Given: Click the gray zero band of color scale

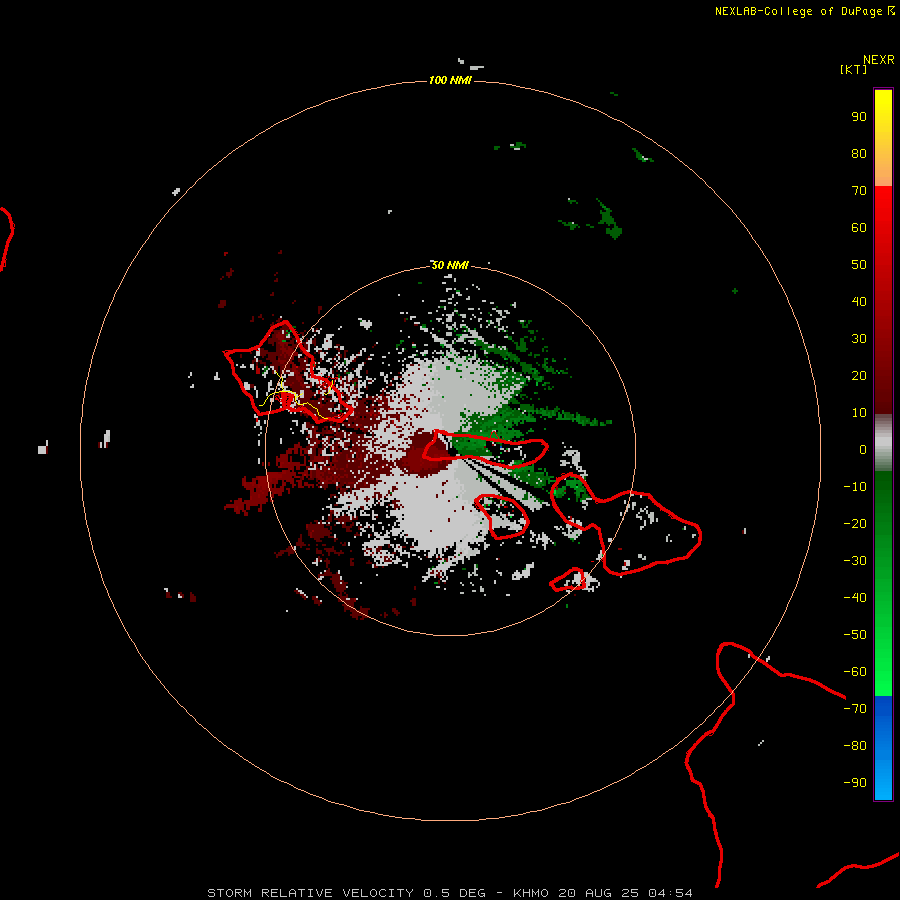Looking at the screenshot, I should tap(883, 443).
